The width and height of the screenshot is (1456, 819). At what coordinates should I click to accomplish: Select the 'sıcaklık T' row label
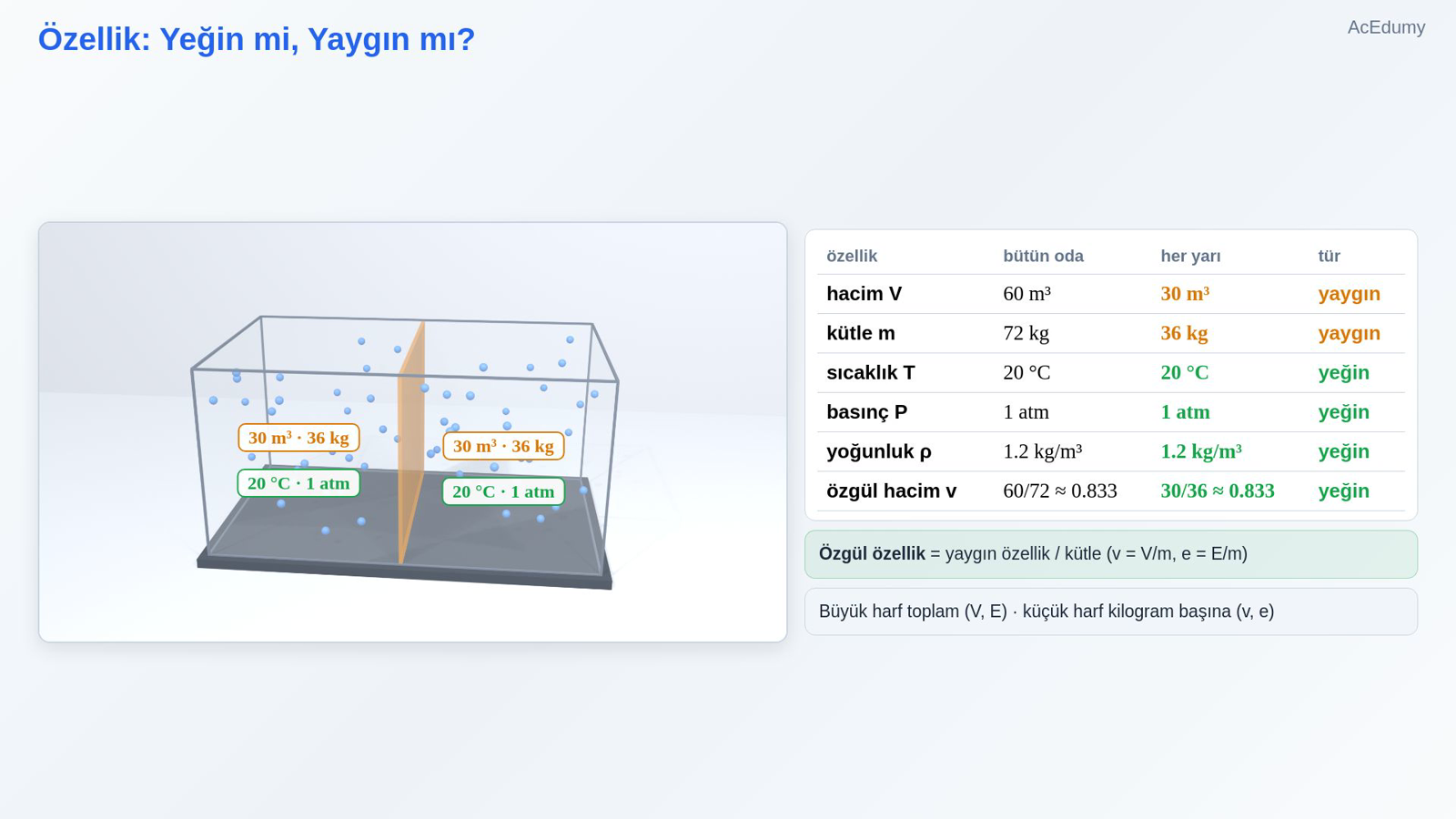[x=871, y=372]
